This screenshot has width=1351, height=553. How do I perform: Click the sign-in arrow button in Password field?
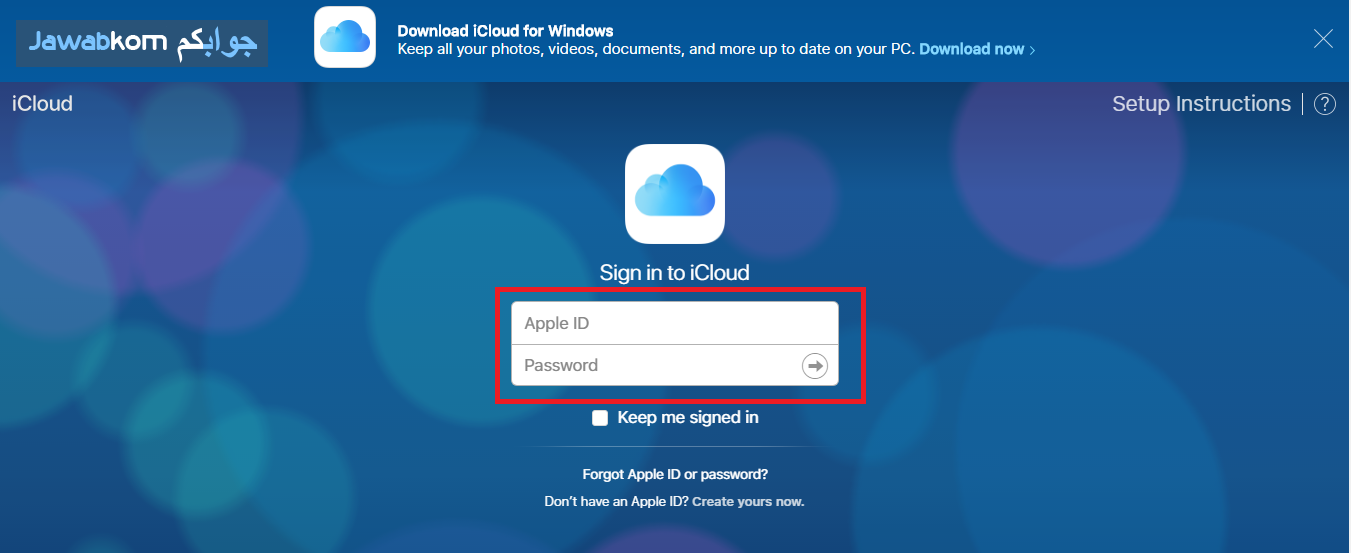click(x=815, y=366)
